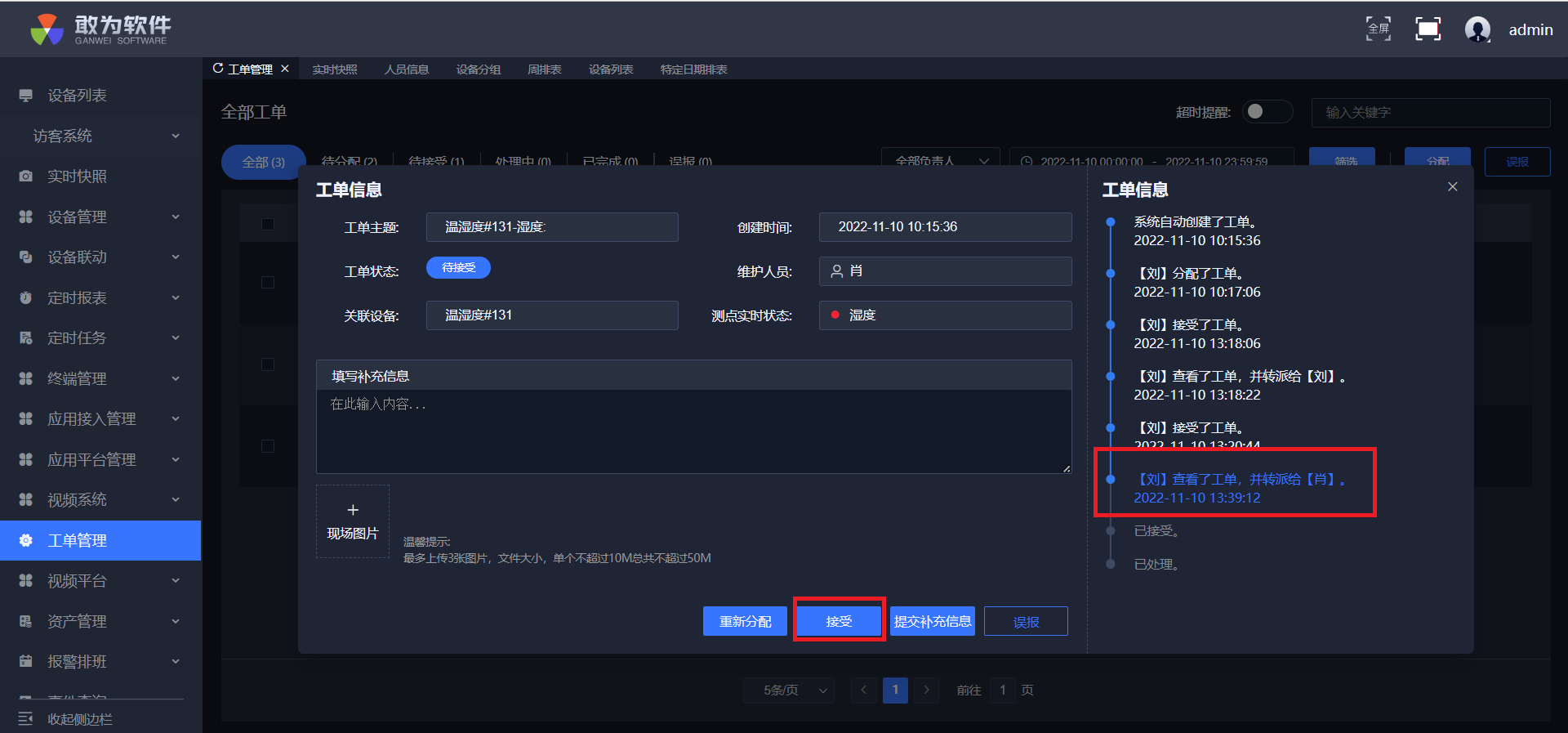Toggle the 超时提醒 switch
The image size is (1568, 733).
coord(1267,112)
